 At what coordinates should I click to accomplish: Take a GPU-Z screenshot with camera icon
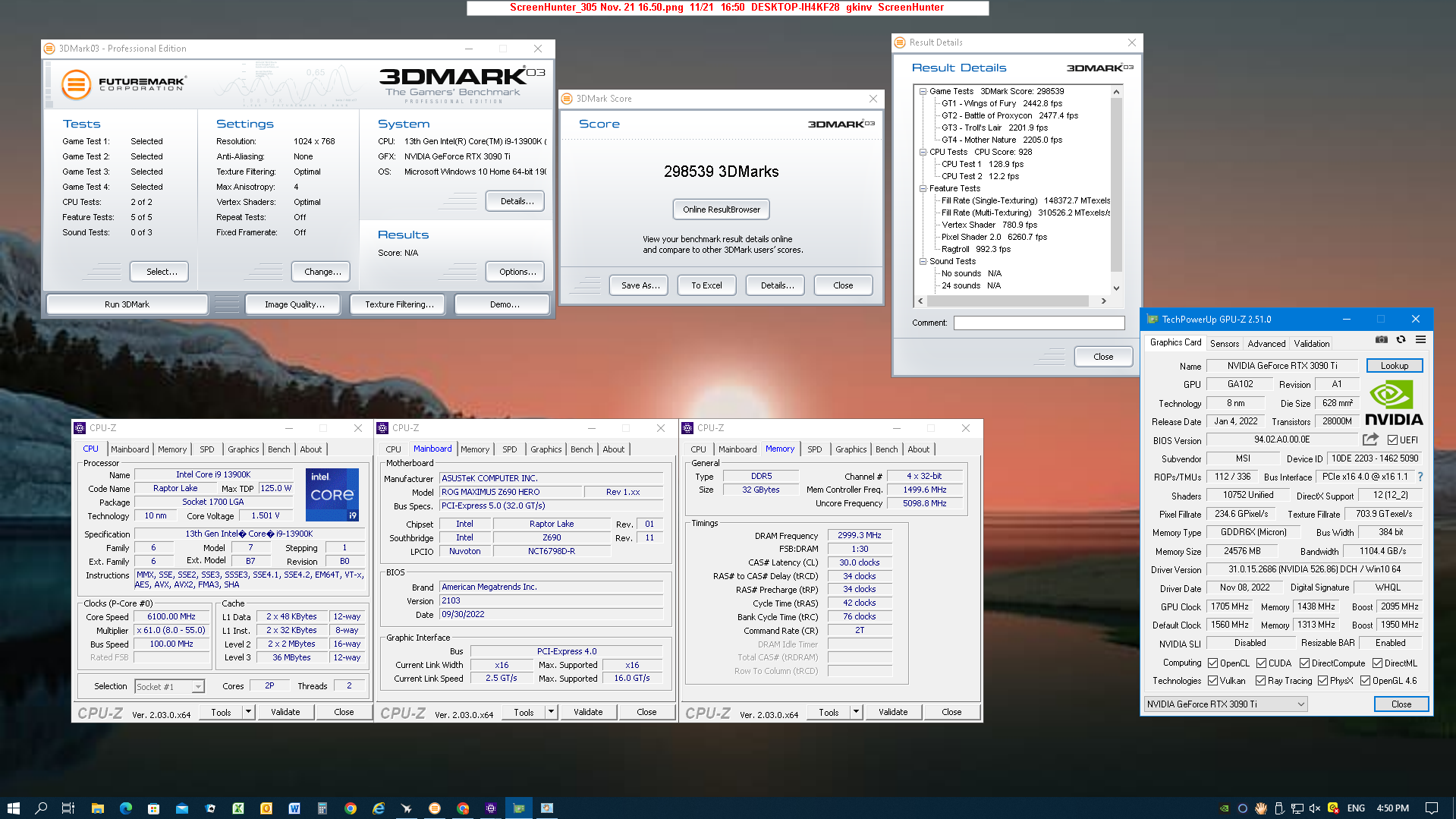click(x=1381, y=340)
